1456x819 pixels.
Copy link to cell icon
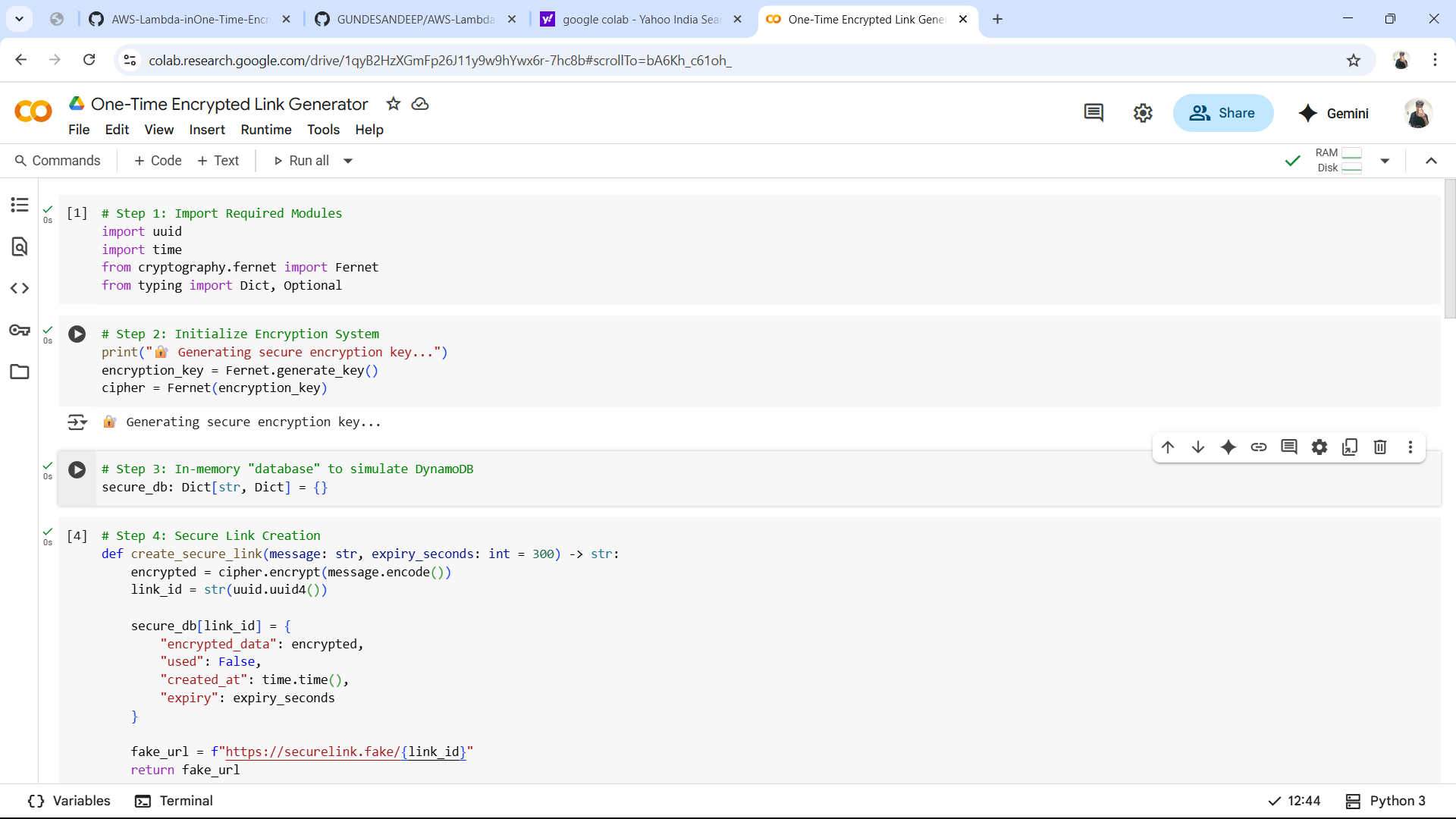click(x=1259, y=447)
